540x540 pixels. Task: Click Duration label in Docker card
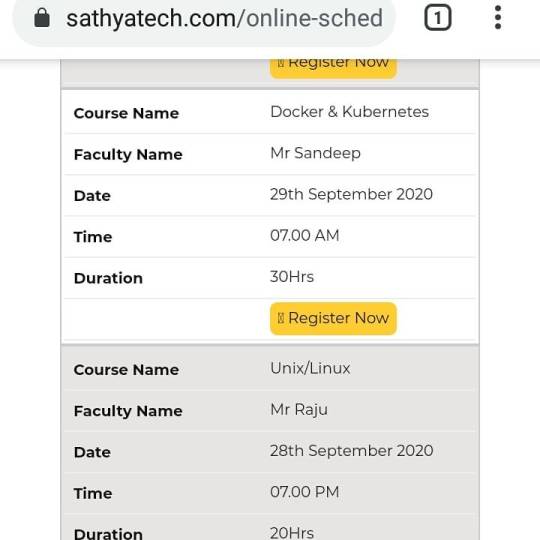point(108,278)
